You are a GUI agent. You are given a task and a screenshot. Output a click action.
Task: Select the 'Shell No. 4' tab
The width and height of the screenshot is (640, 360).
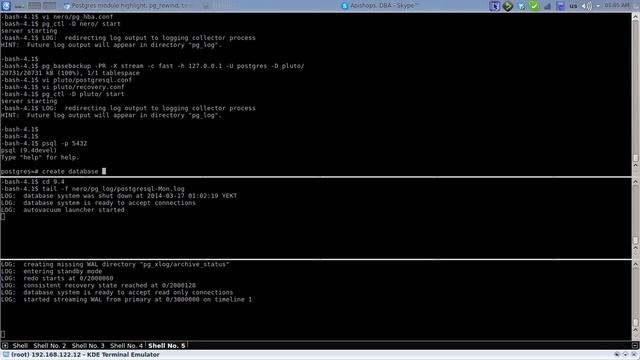(x=127, y=346)
